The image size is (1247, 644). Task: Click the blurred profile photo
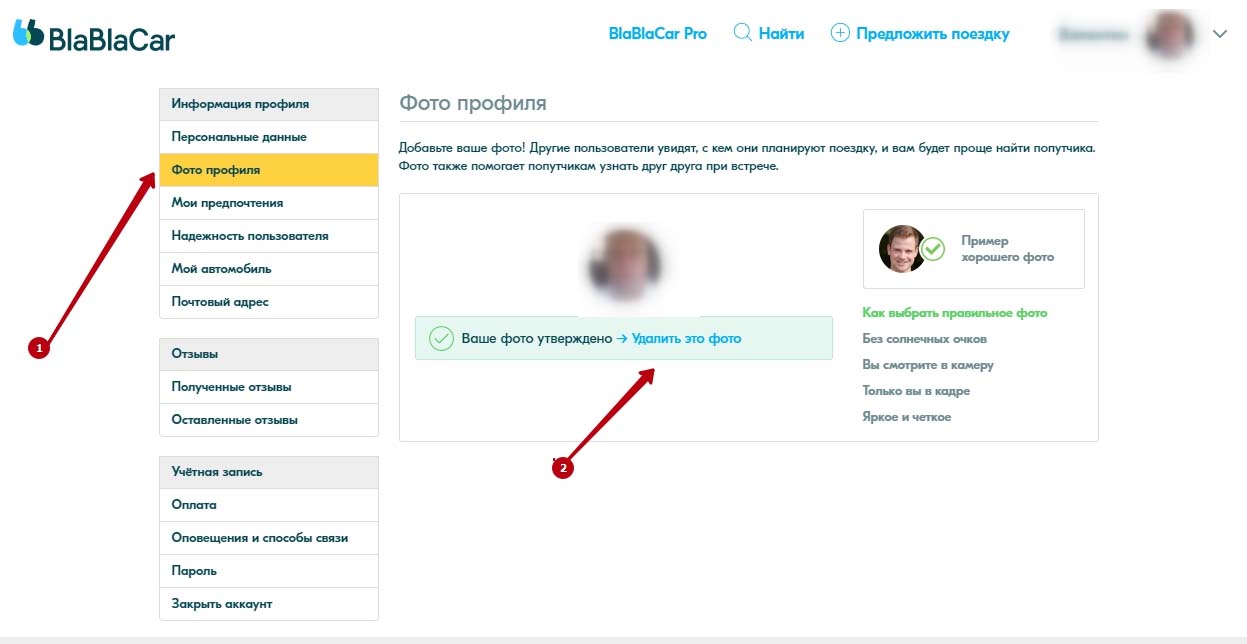coord(623,264)
